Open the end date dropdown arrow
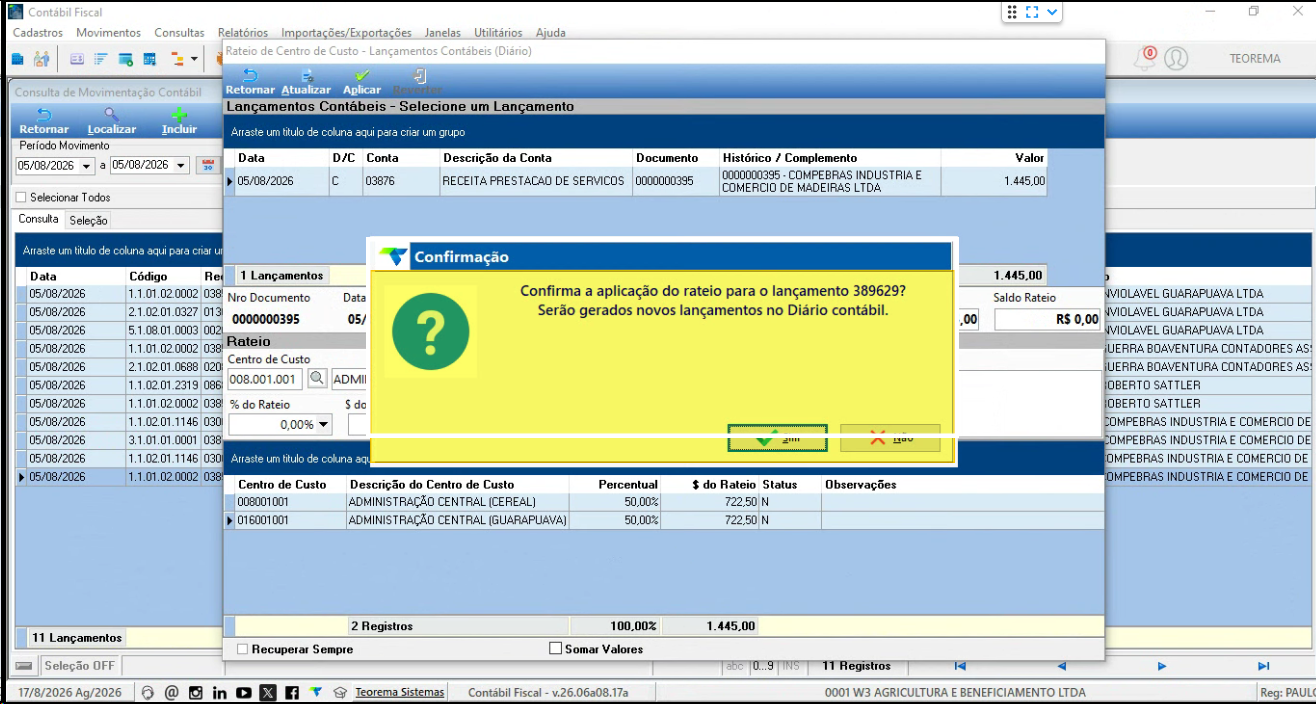Viewport: 1316px width, 704px height. 181,166
